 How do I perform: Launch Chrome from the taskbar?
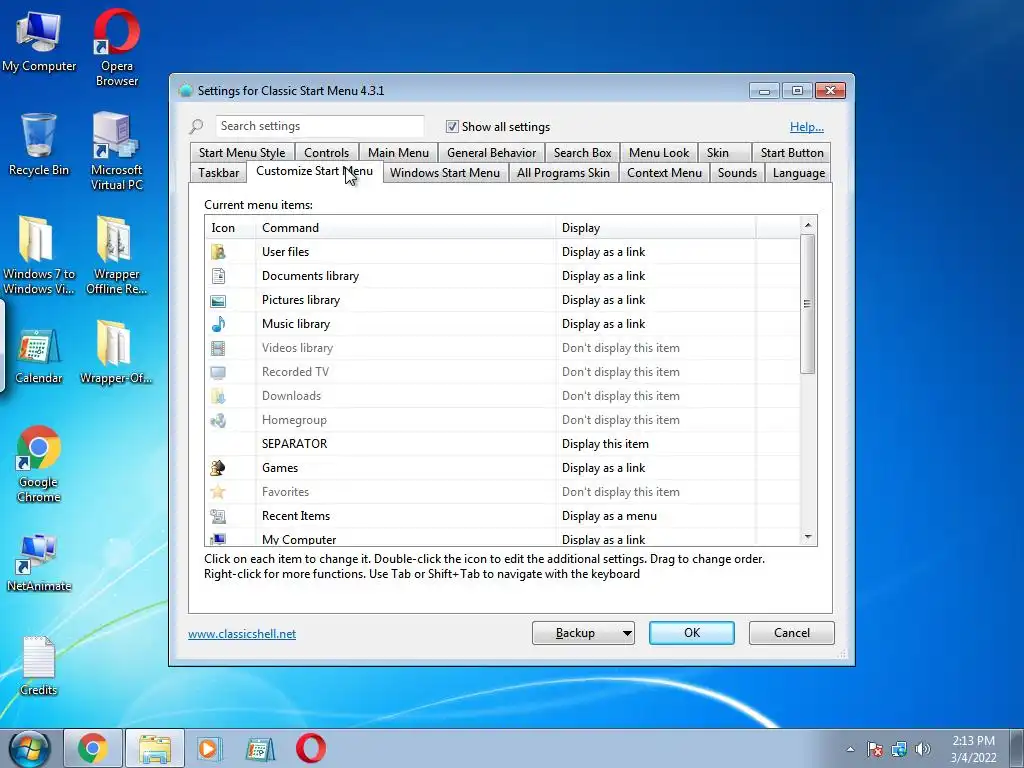pyautogui.click(x=93, y=748)
